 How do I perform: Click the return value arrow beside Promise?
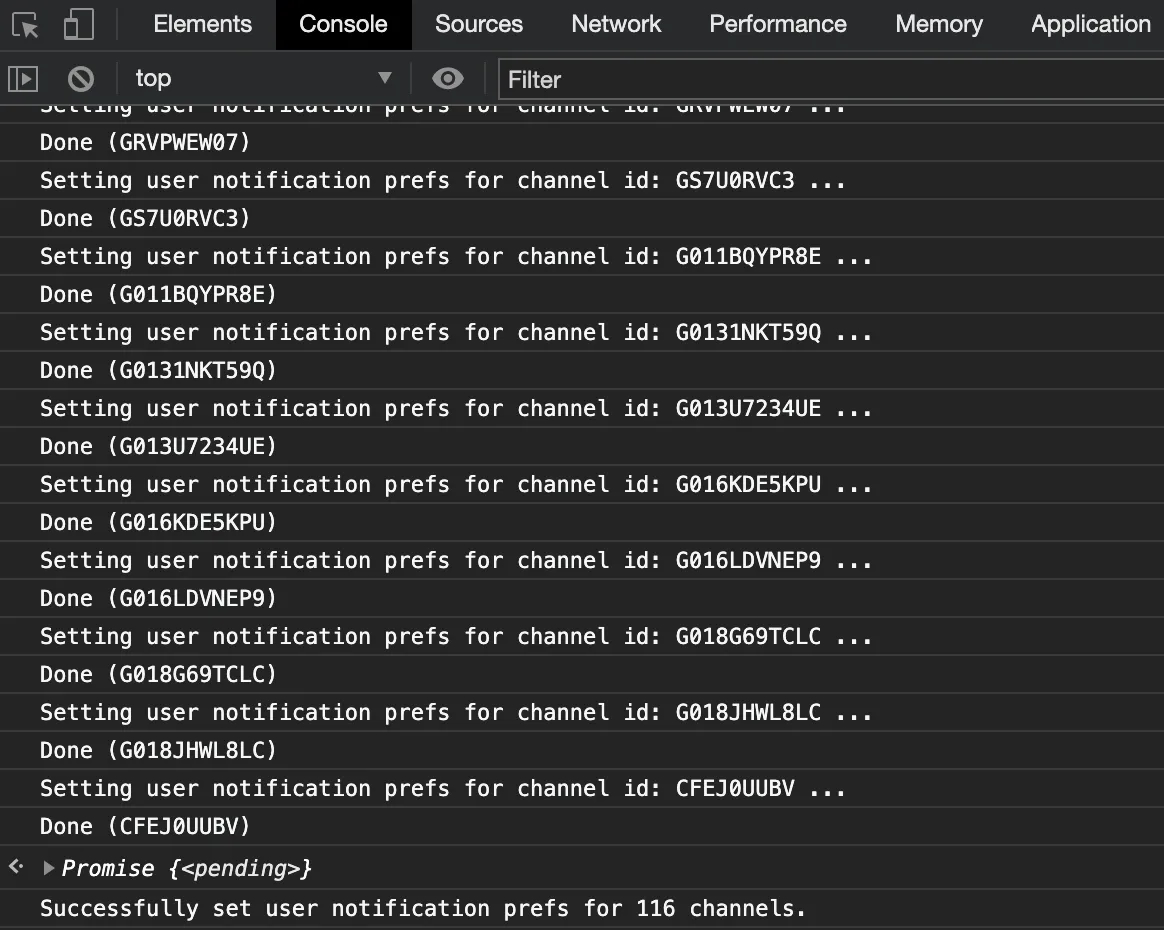pyautogui.click(x=16, y=867)
